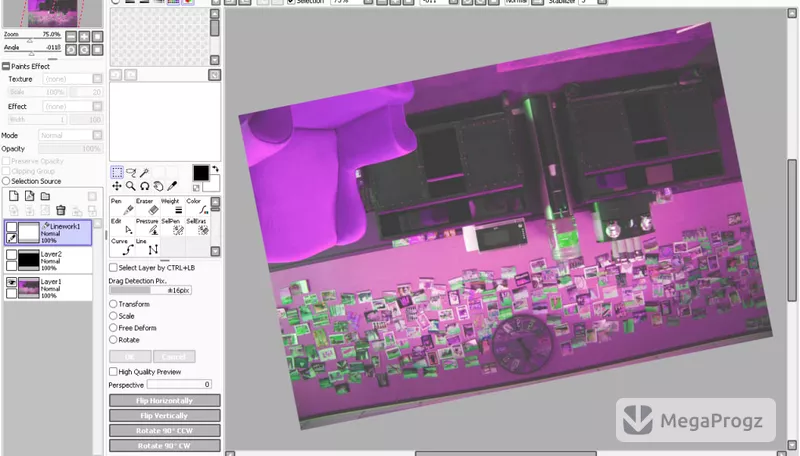
Task: Choose the Move tool icon
Action: tap(117, 186)
